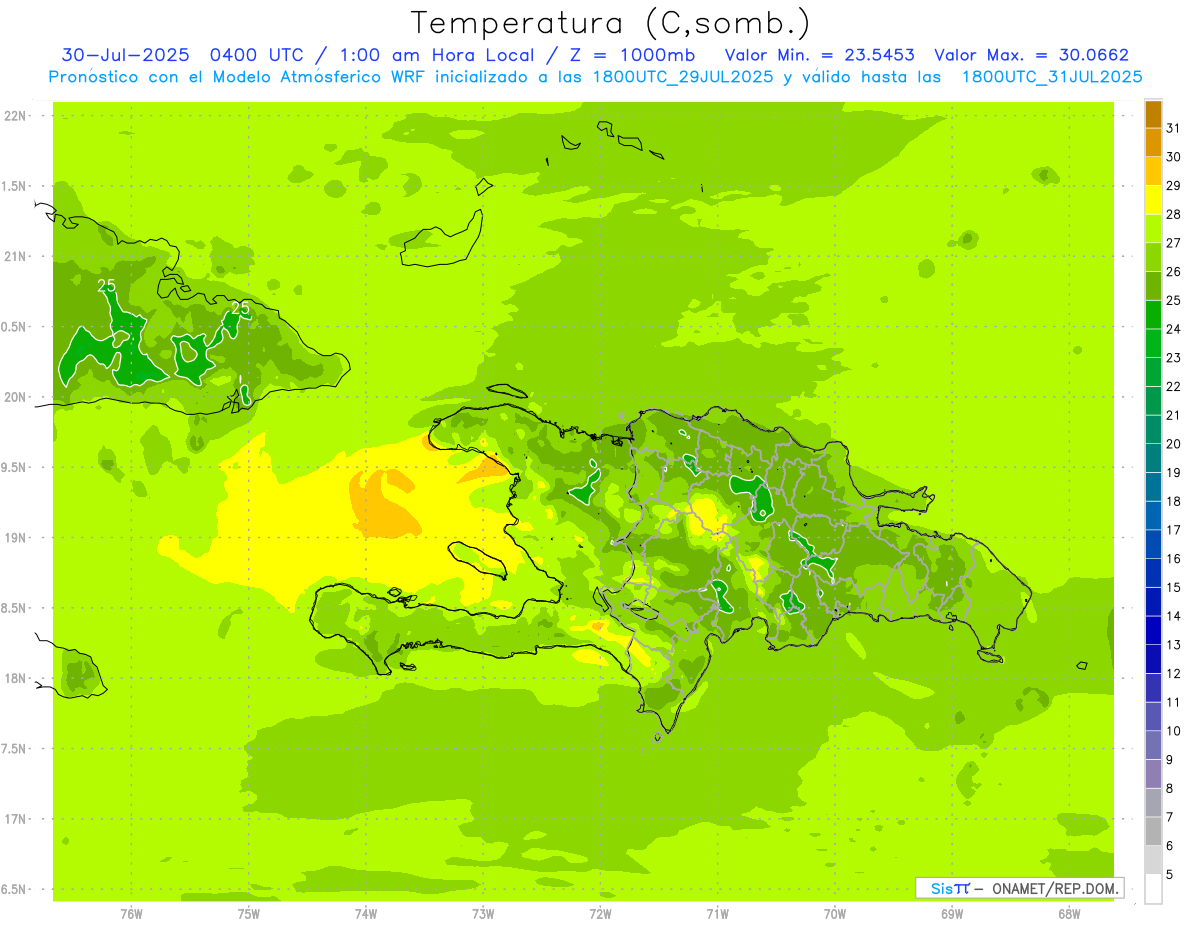
Task: Click the '17N' latitude label
Action: [14, 819]
